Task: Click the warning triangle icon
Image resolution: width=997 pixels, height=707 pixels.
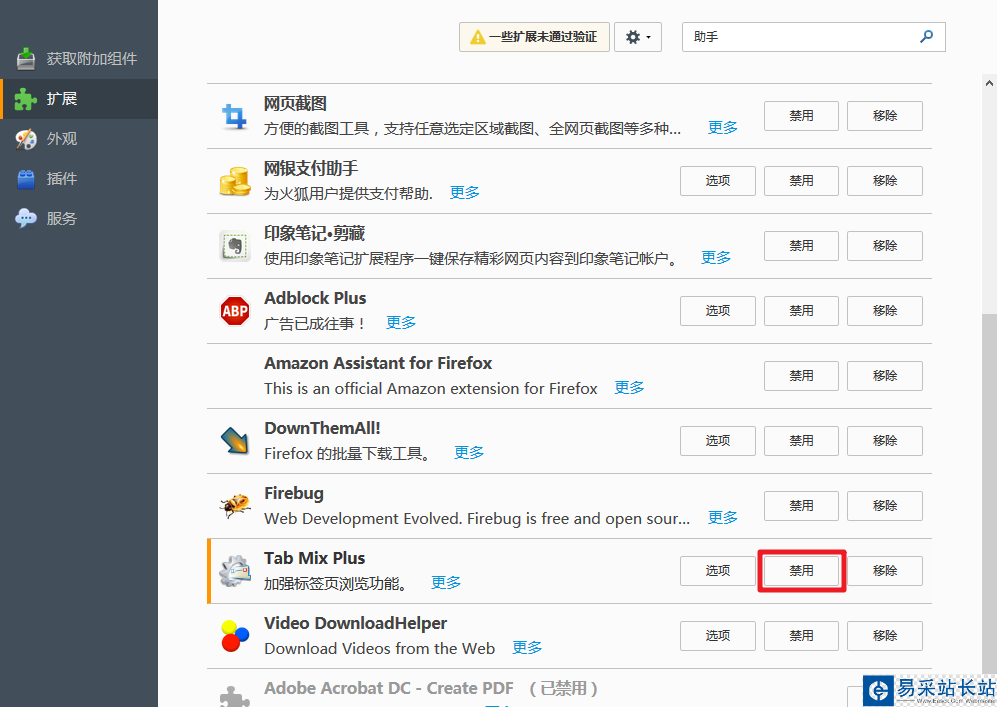Action: pos(478,37)
